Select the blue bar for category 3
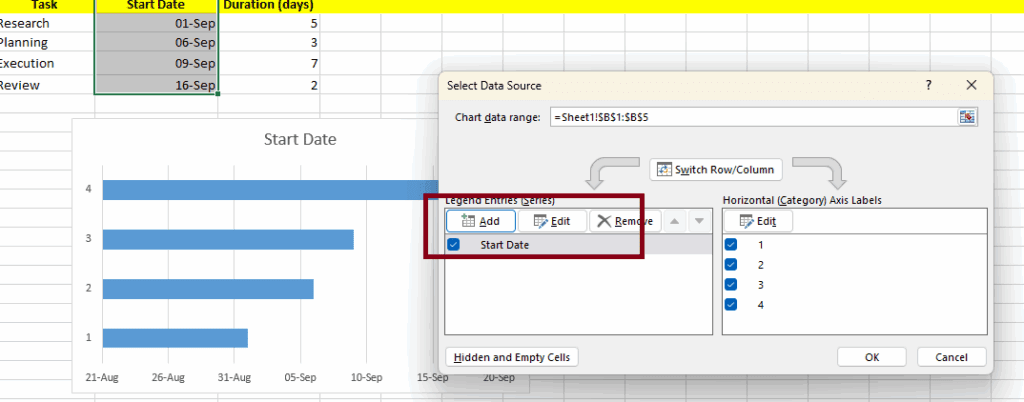This screenshot has height=402, width=1024. tap(228, 239)
